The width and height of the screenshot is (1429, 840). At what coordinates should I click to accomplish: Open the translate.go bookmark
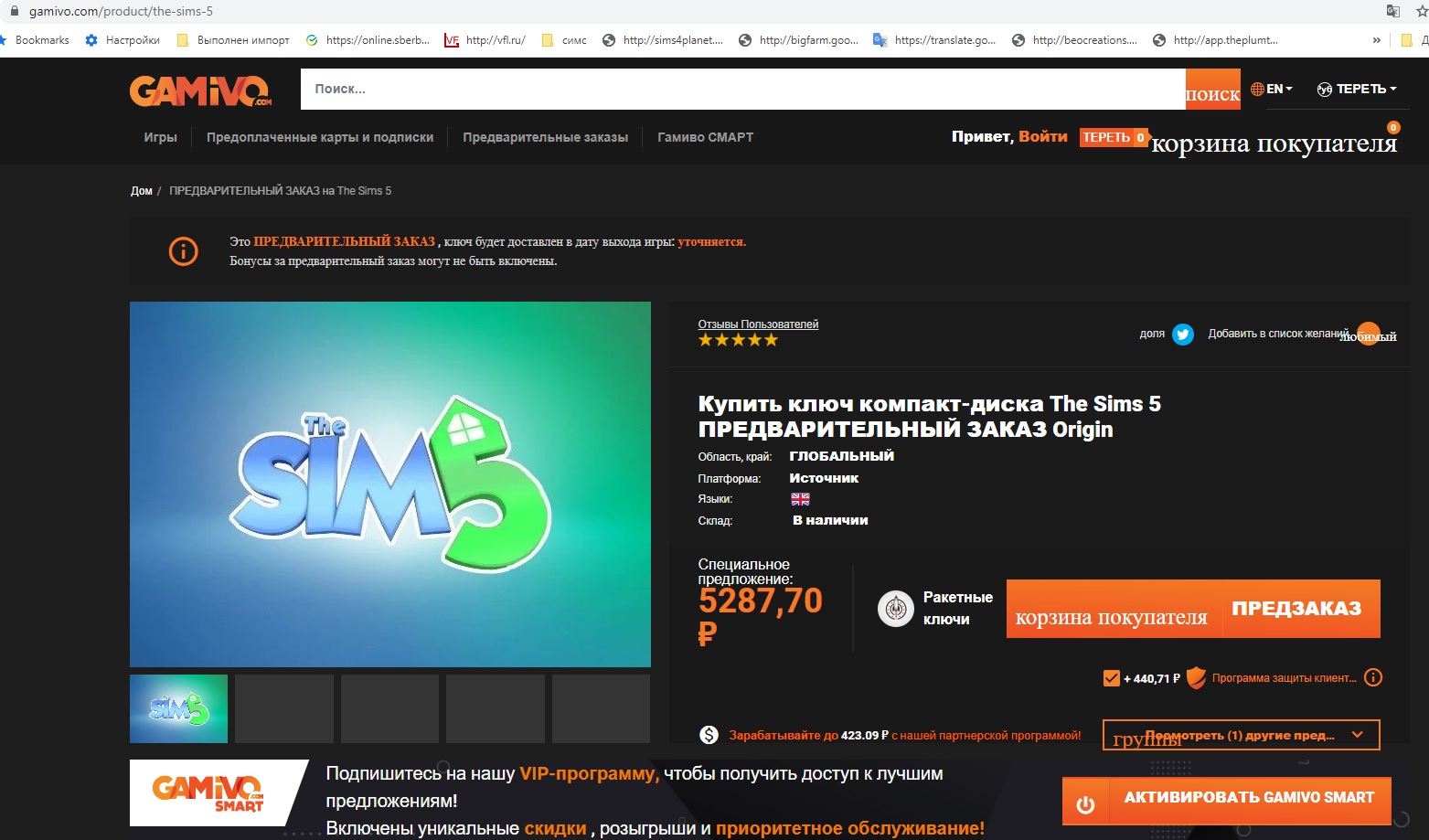click(x=934, y=40)
